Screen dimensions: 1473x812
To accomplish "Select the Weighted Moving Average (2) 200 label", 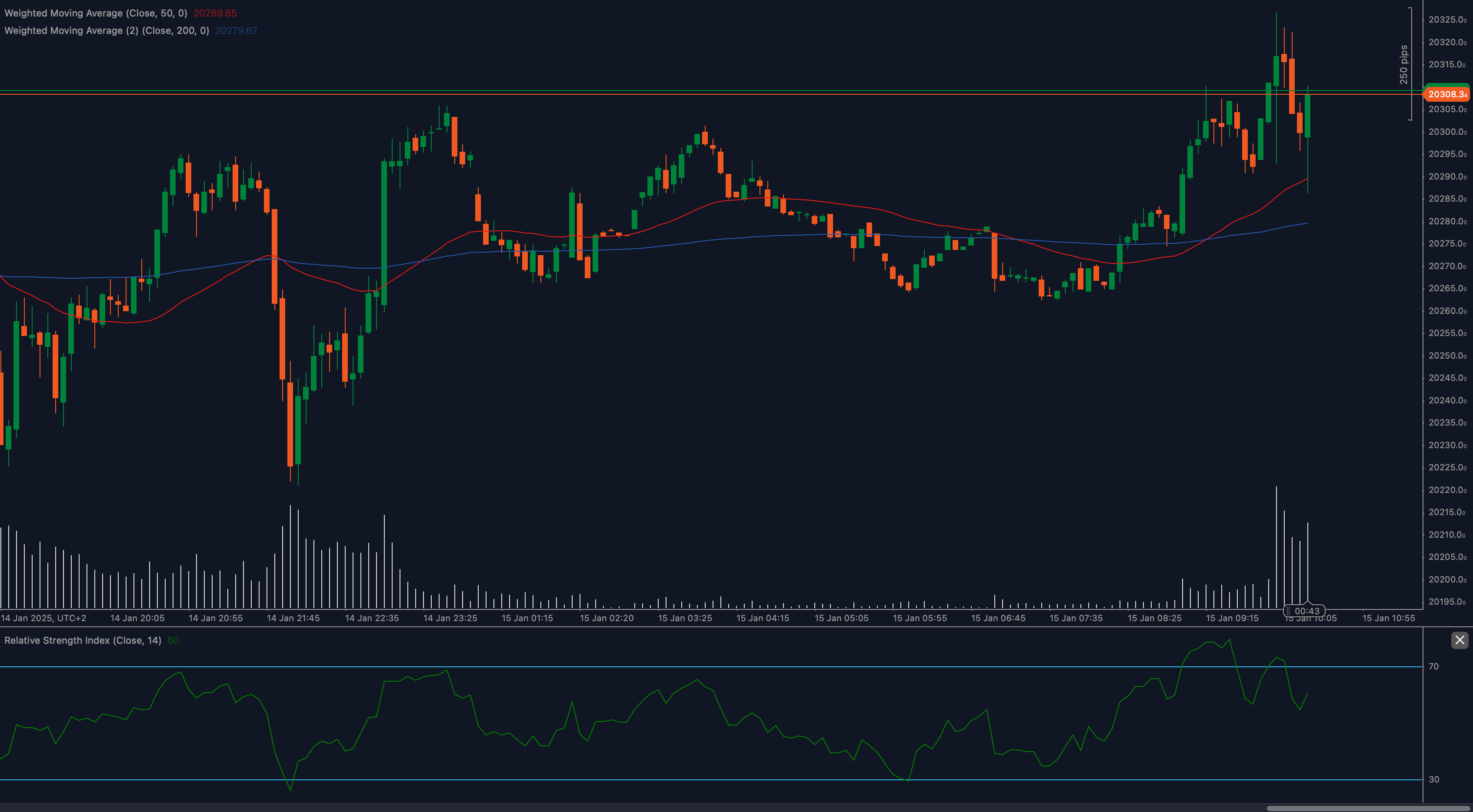I will (x=107, y=30).
